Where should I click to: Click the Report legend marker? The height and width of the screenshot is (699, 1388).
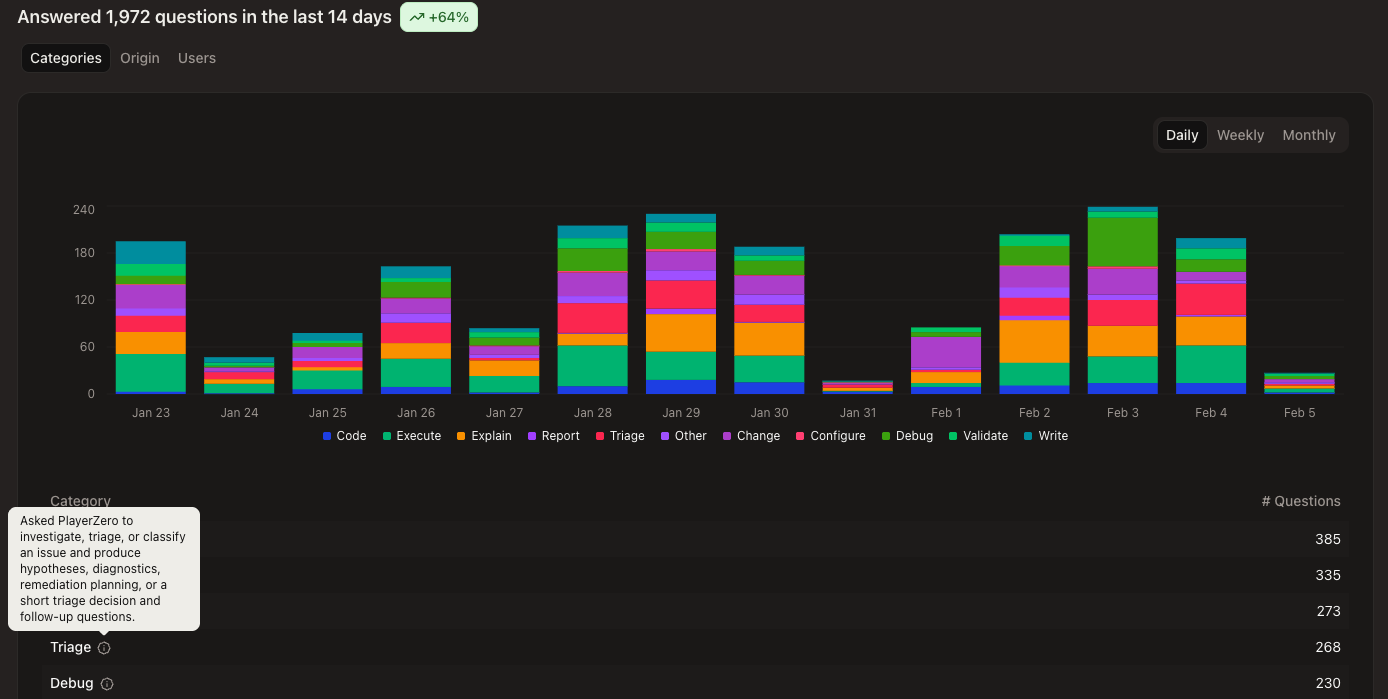pyautogui.click(x=530, y=435)
